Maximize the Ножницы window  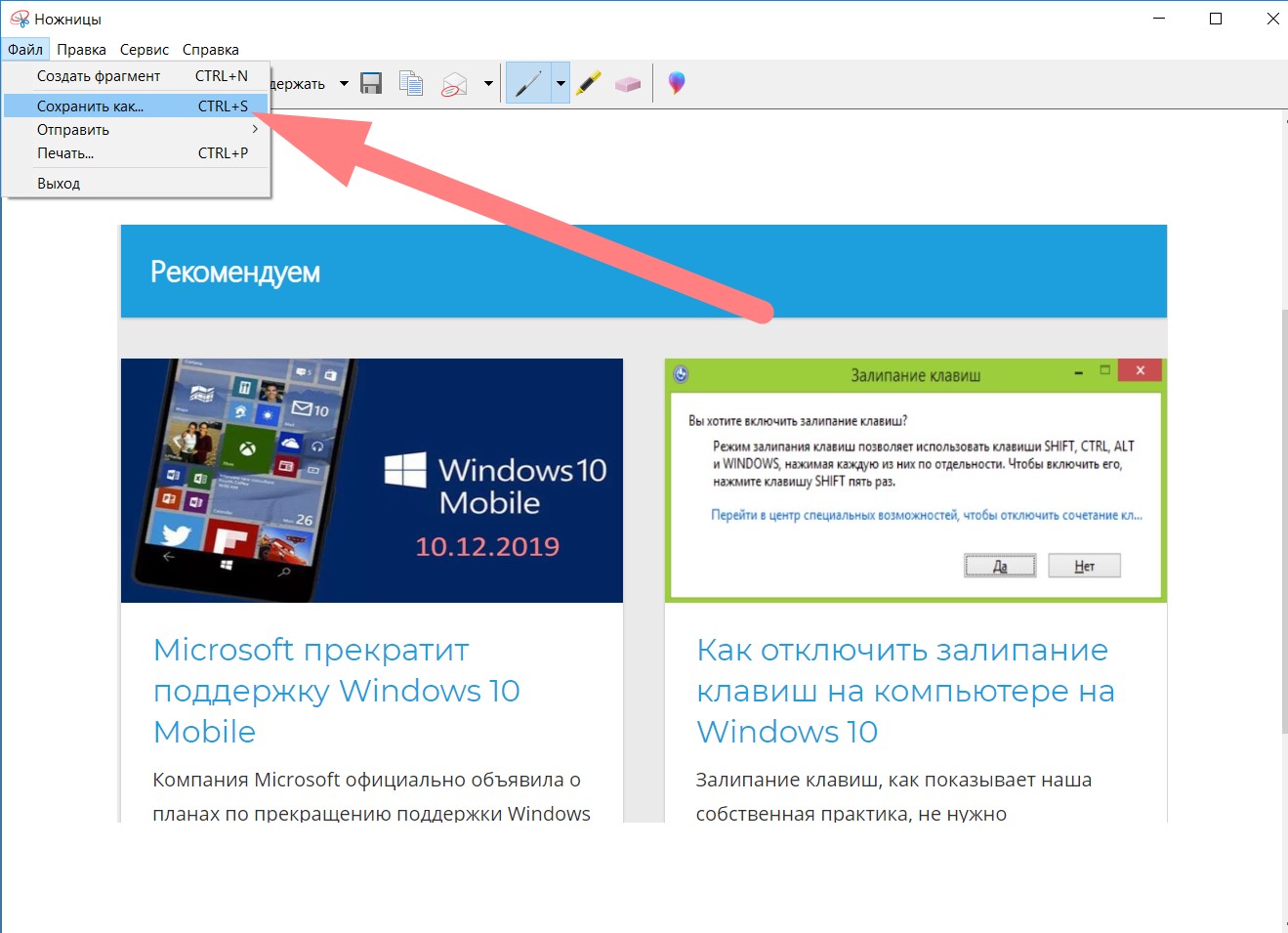click(x=1216, y=19)
